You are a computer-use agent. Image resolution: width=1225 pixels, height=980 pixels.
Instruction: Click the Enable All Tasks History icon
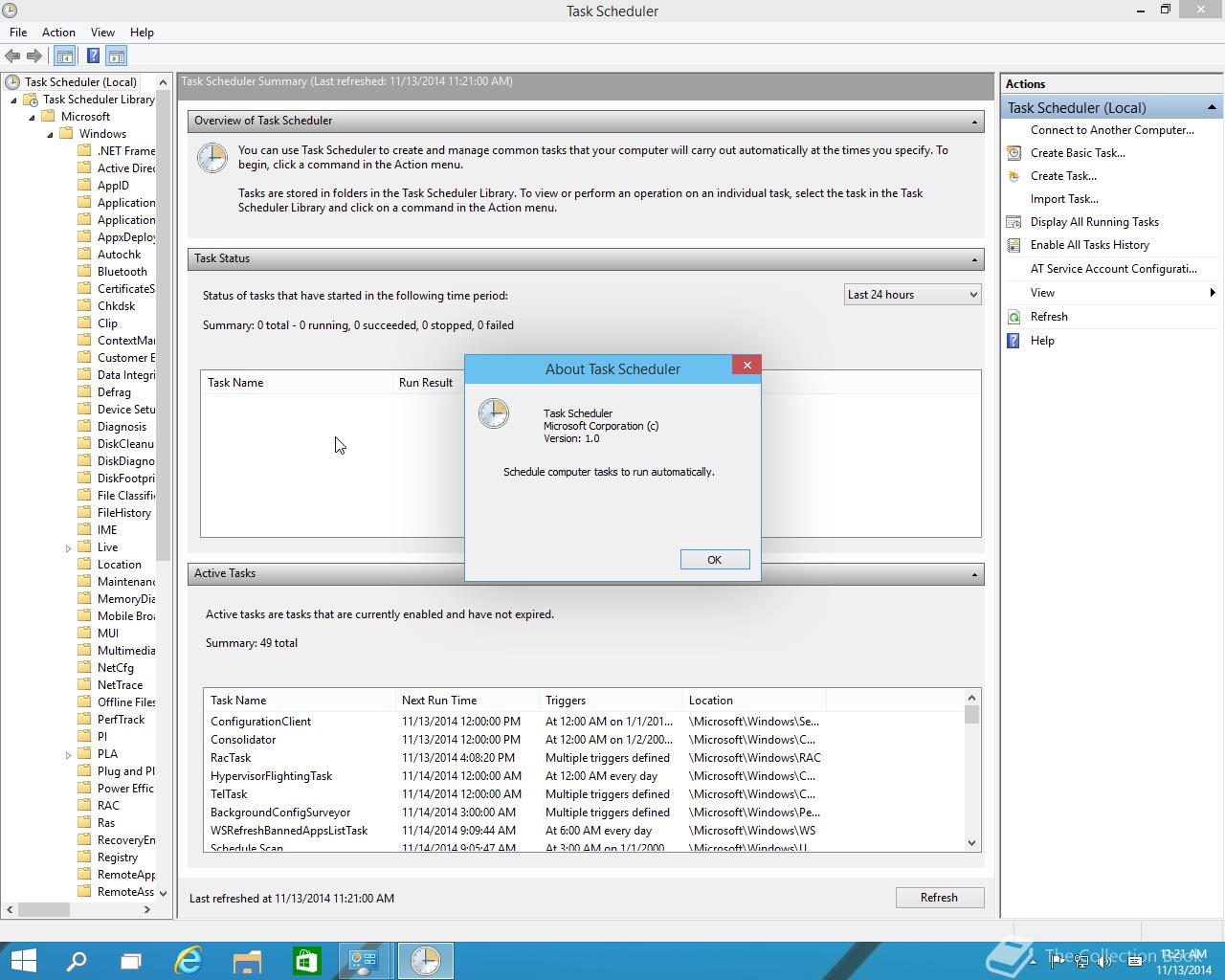tap(1013, 245)
